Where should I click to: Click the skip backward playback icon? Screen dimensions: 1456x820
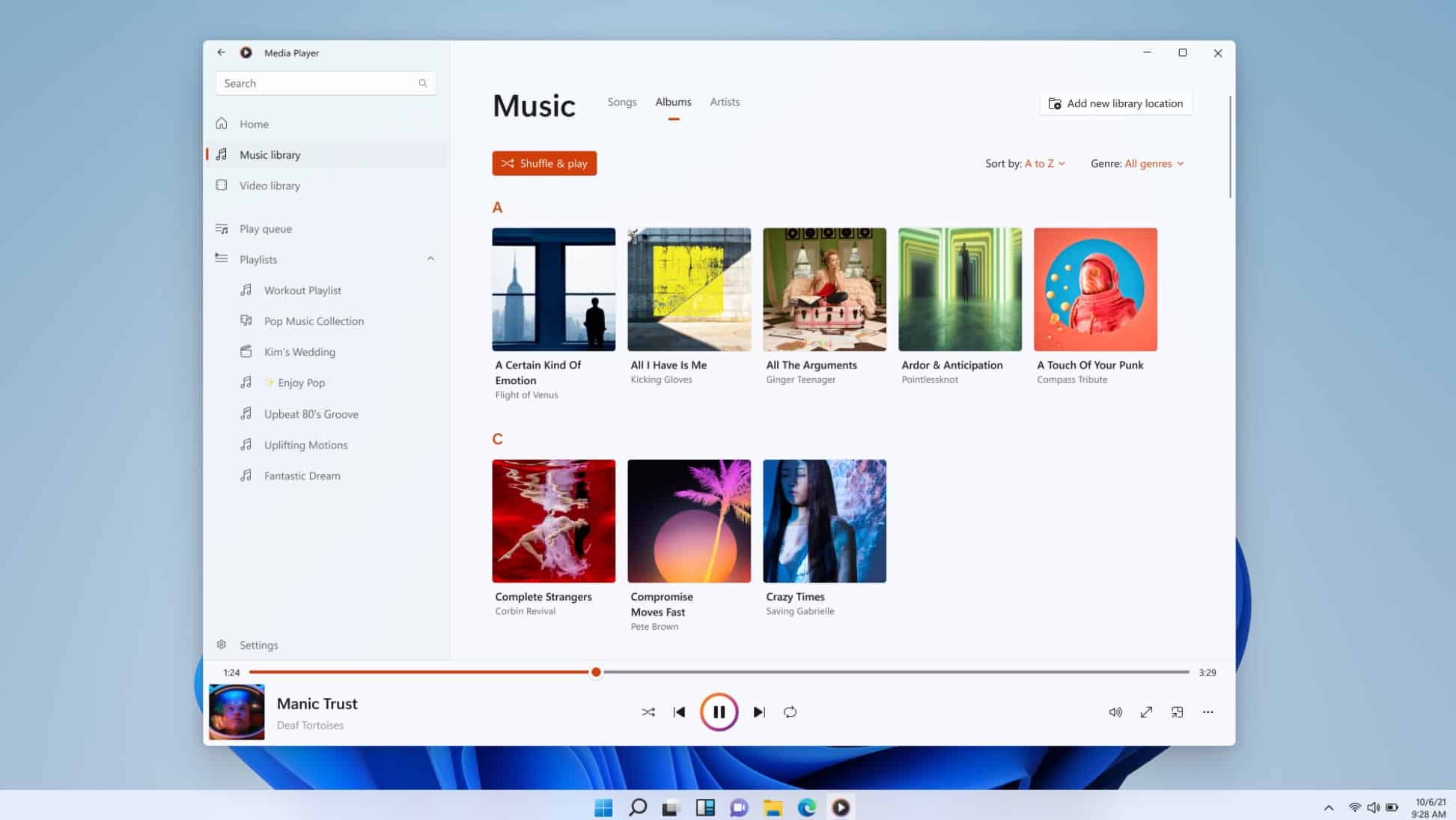[x=679, y=711]
